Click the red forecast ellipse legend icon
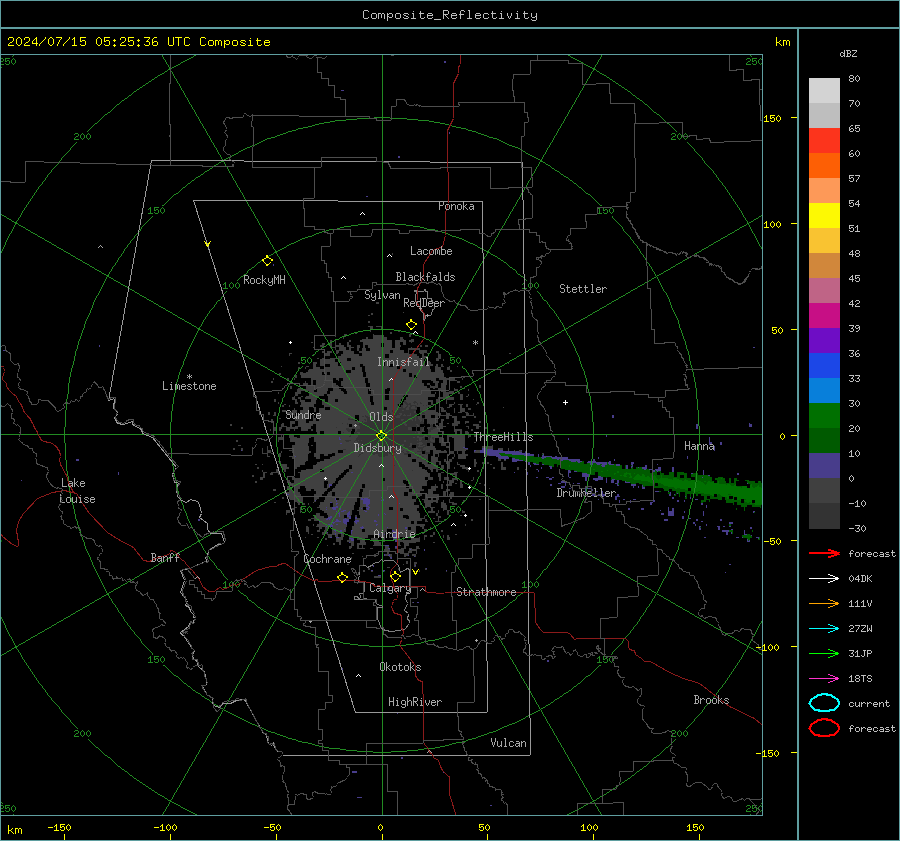The width and height of the screenshot is (900, 841). 824,728
